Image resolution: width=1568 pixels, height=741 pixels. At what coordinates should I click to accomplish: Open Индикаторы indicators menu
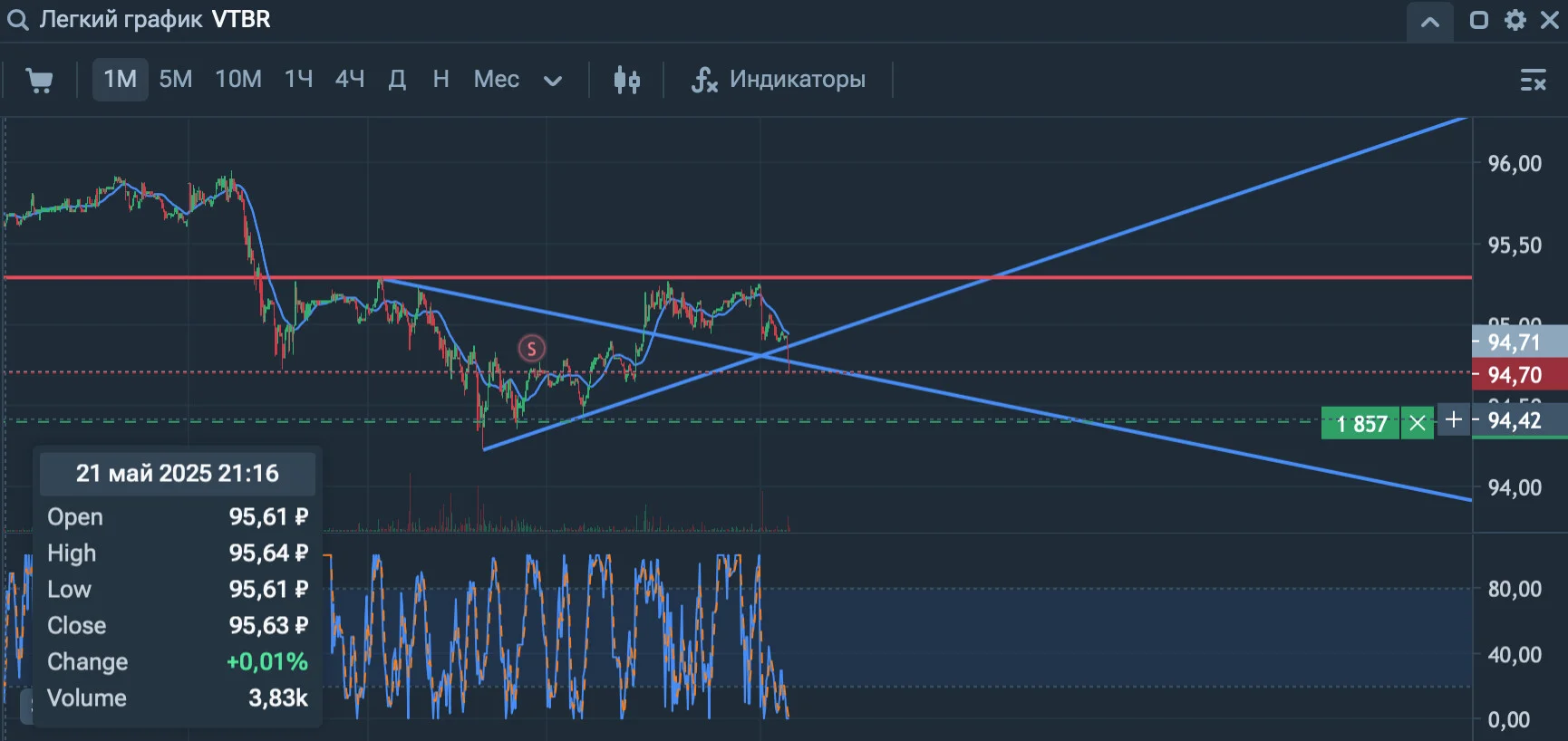[779, 80]
